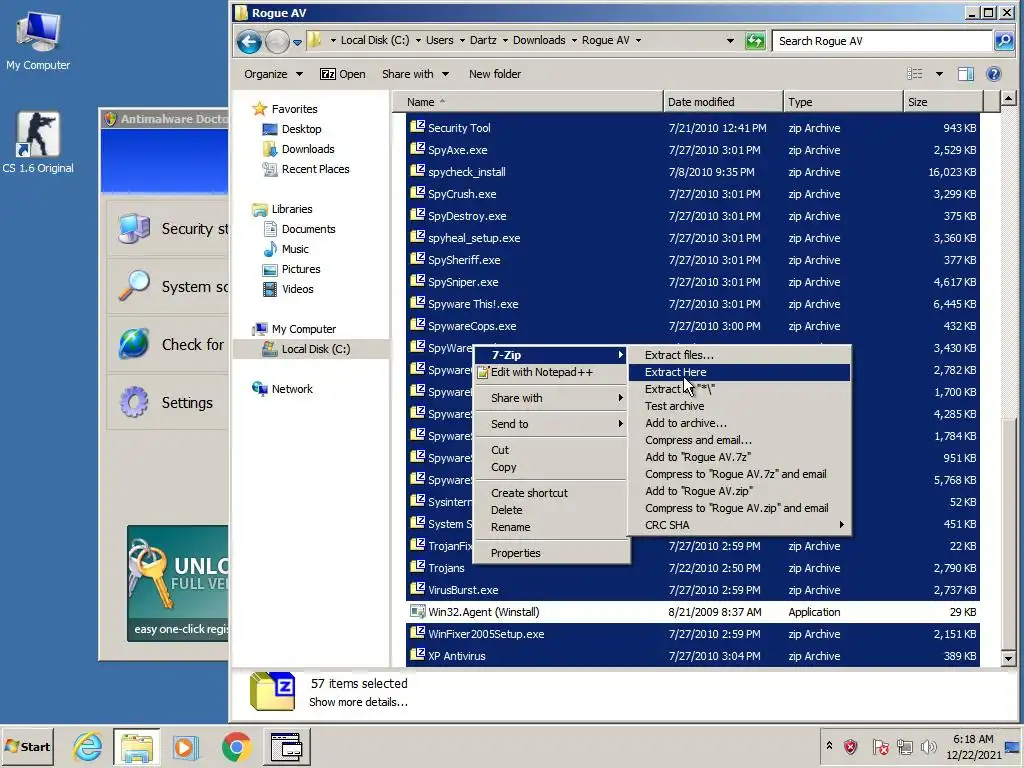Open the view options dropdown arrow

click(939, 74)
